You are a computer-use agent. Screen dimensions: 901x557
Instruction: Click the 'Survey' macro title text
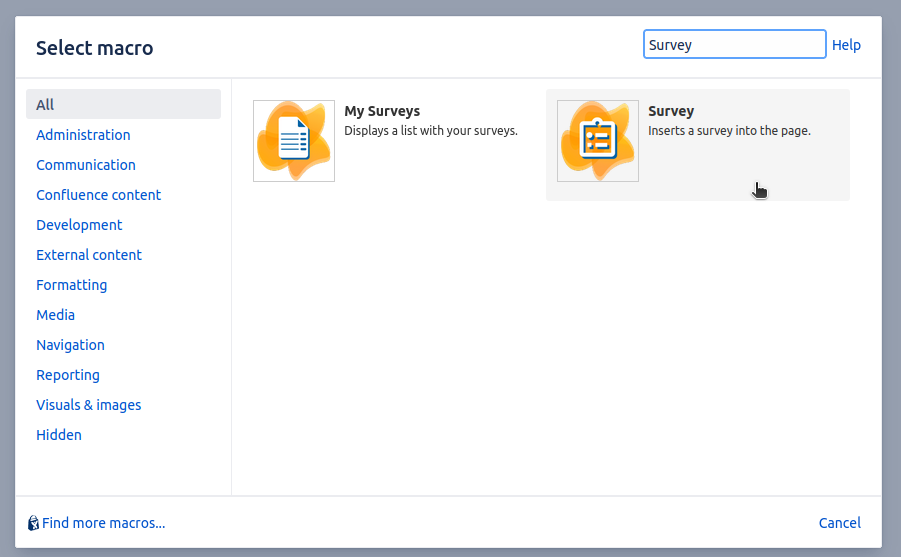tap(671, 111)
